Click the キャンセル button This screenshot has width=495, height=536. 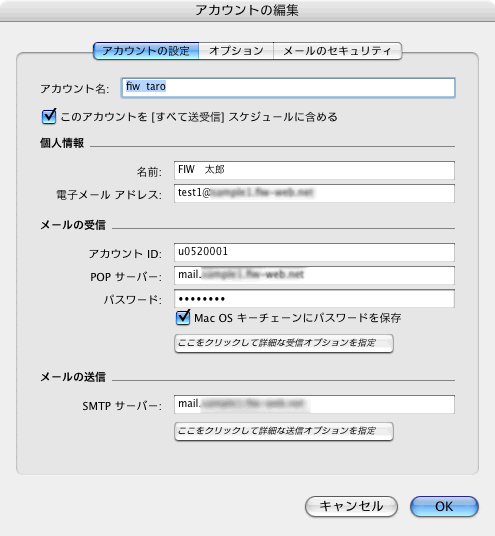351,506
